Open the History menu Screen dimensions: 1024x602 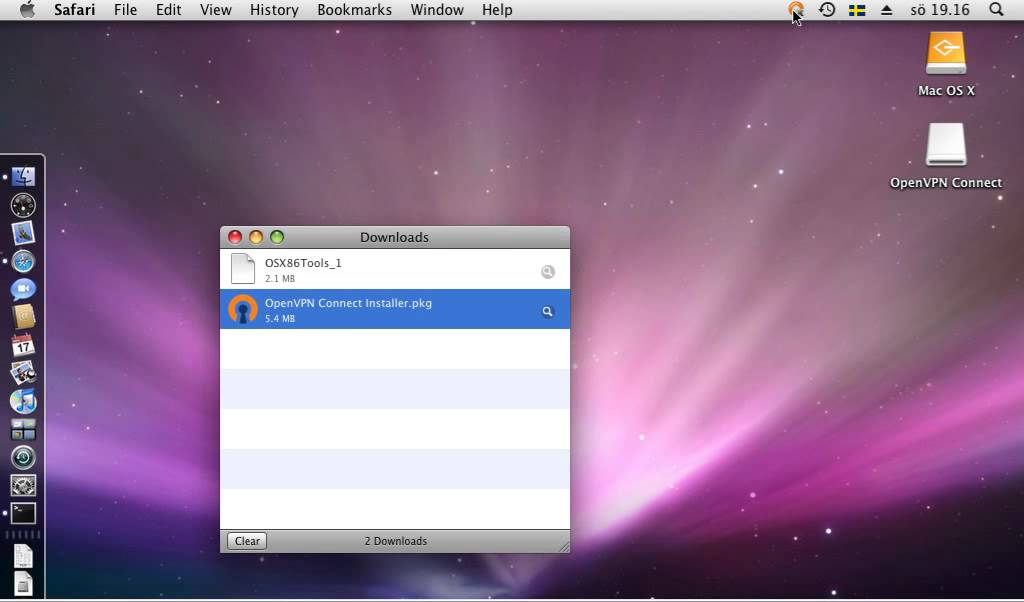tap(274, 10)
